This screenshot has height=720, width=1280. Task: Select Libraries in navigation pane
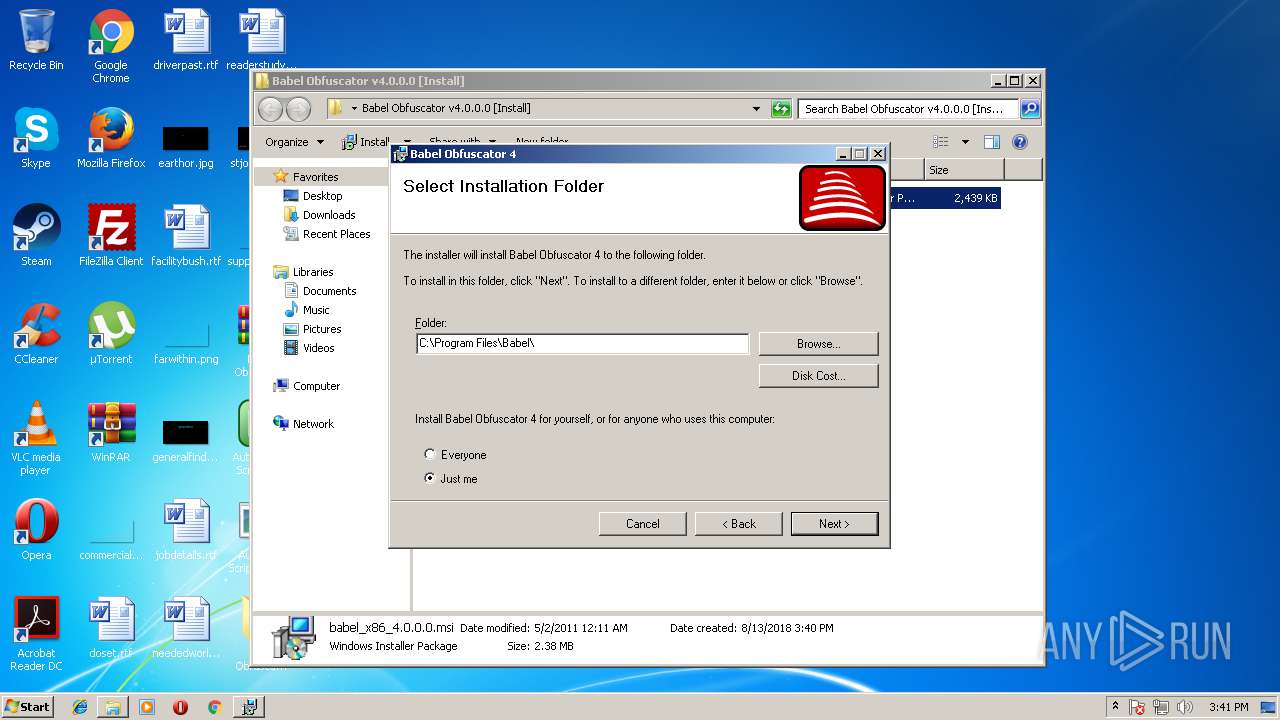coord(313,272)
